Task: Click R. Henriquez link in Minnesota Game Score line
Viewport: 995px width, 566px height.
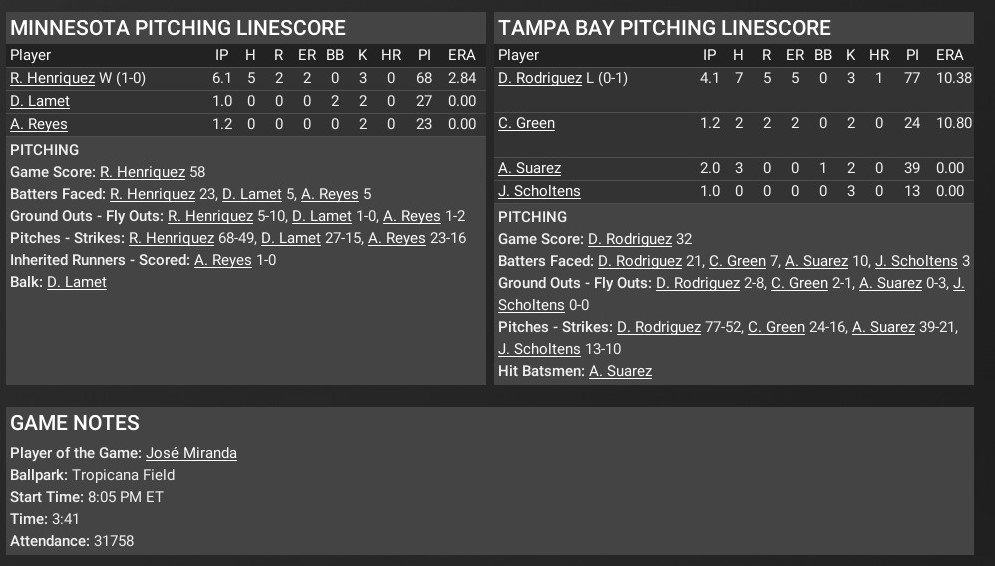Action: (x=143, y=172)
